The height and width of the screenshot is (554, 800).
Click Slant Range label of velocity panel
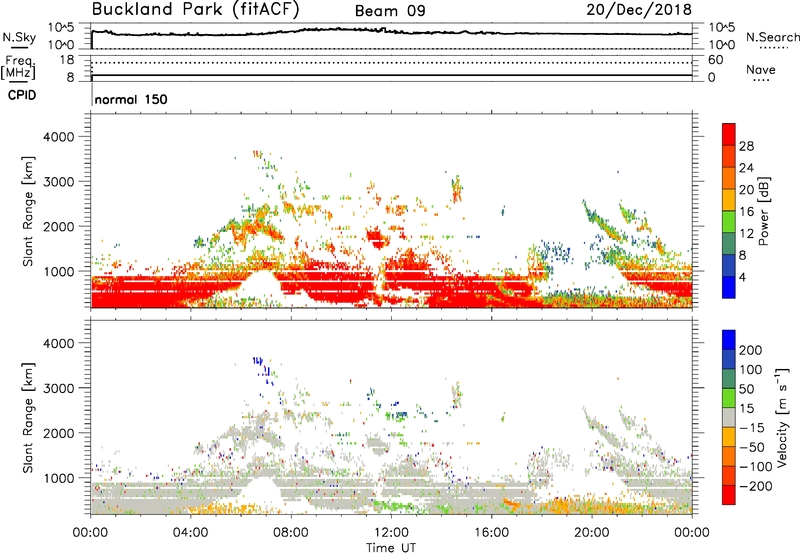28,418
